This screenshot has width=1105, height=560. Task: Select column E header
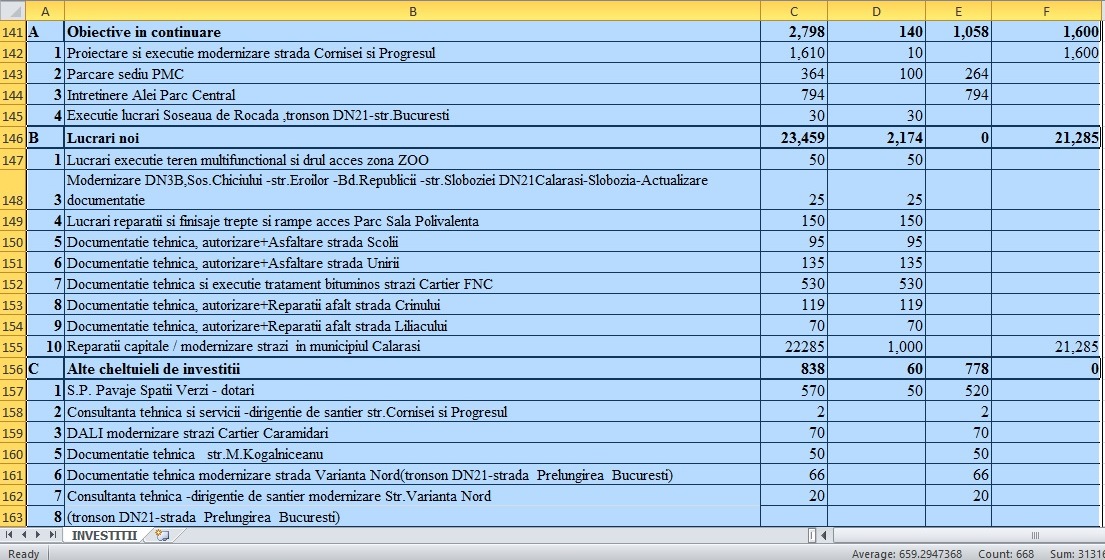pyautogui.click(x=958, y=11)
